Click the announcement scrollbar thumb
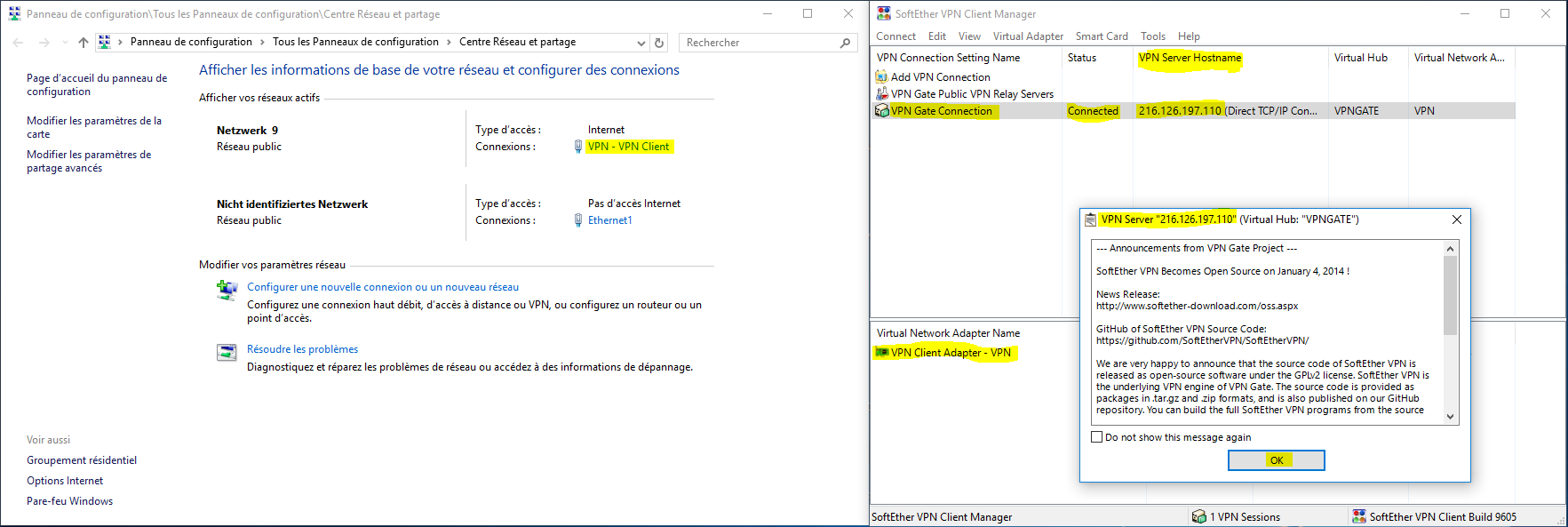 [1451, 295]
